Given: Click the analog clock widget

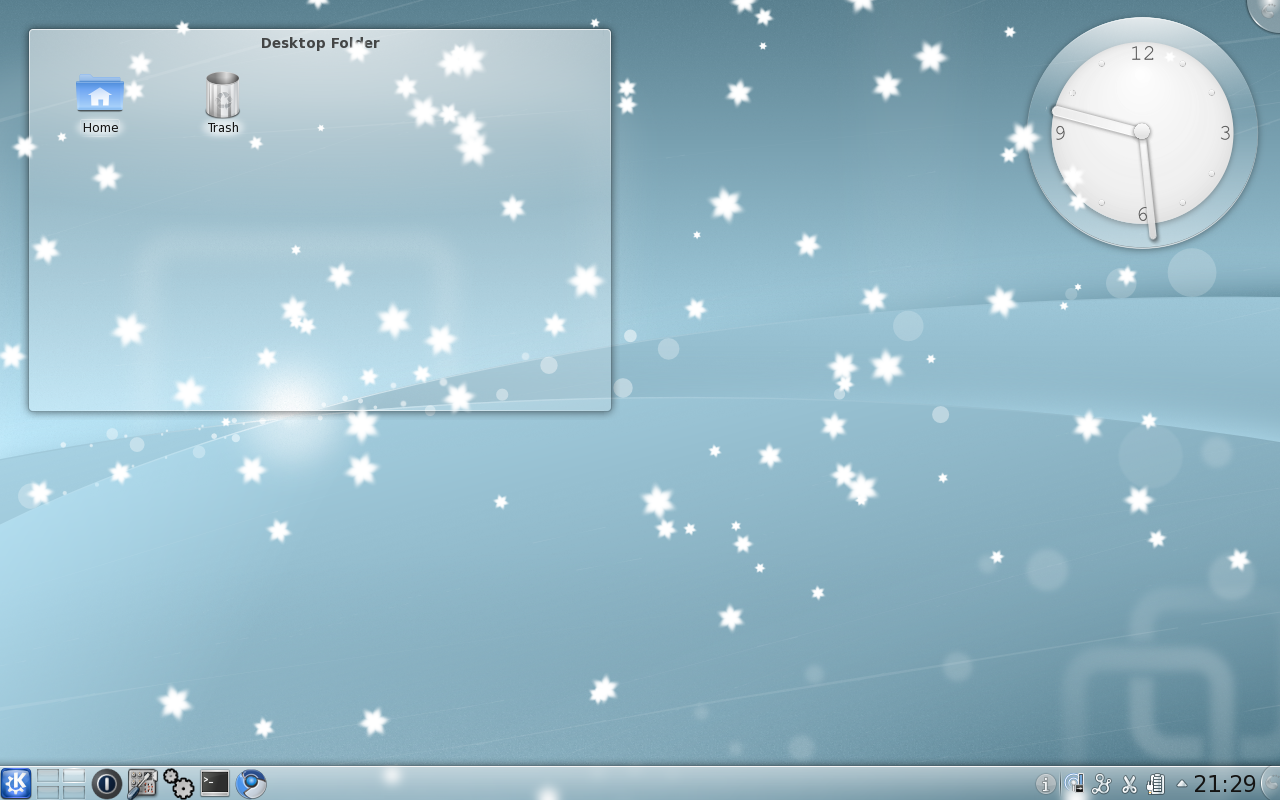Looking at the screenshot, I should coord(1142,132).
